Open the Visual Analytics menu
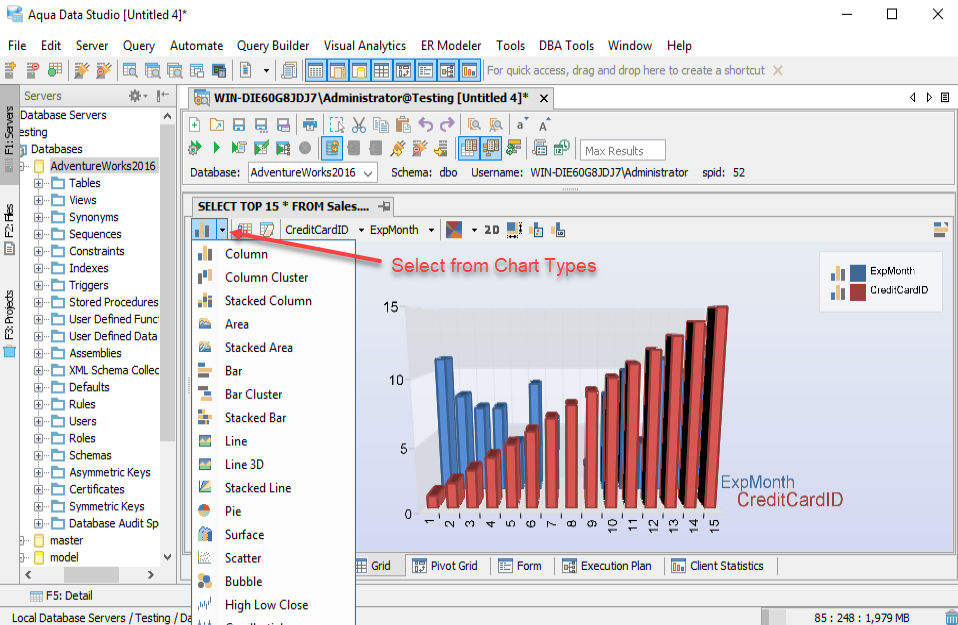Screen dimensions: 958x625 pos(365,45)
